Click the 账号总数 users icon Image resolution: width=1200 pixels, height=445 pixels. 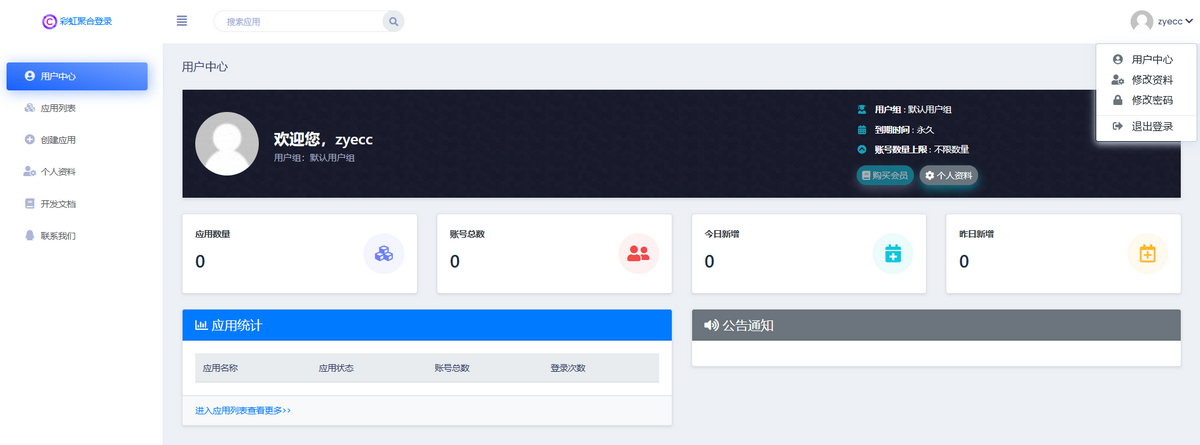(638, 254)
